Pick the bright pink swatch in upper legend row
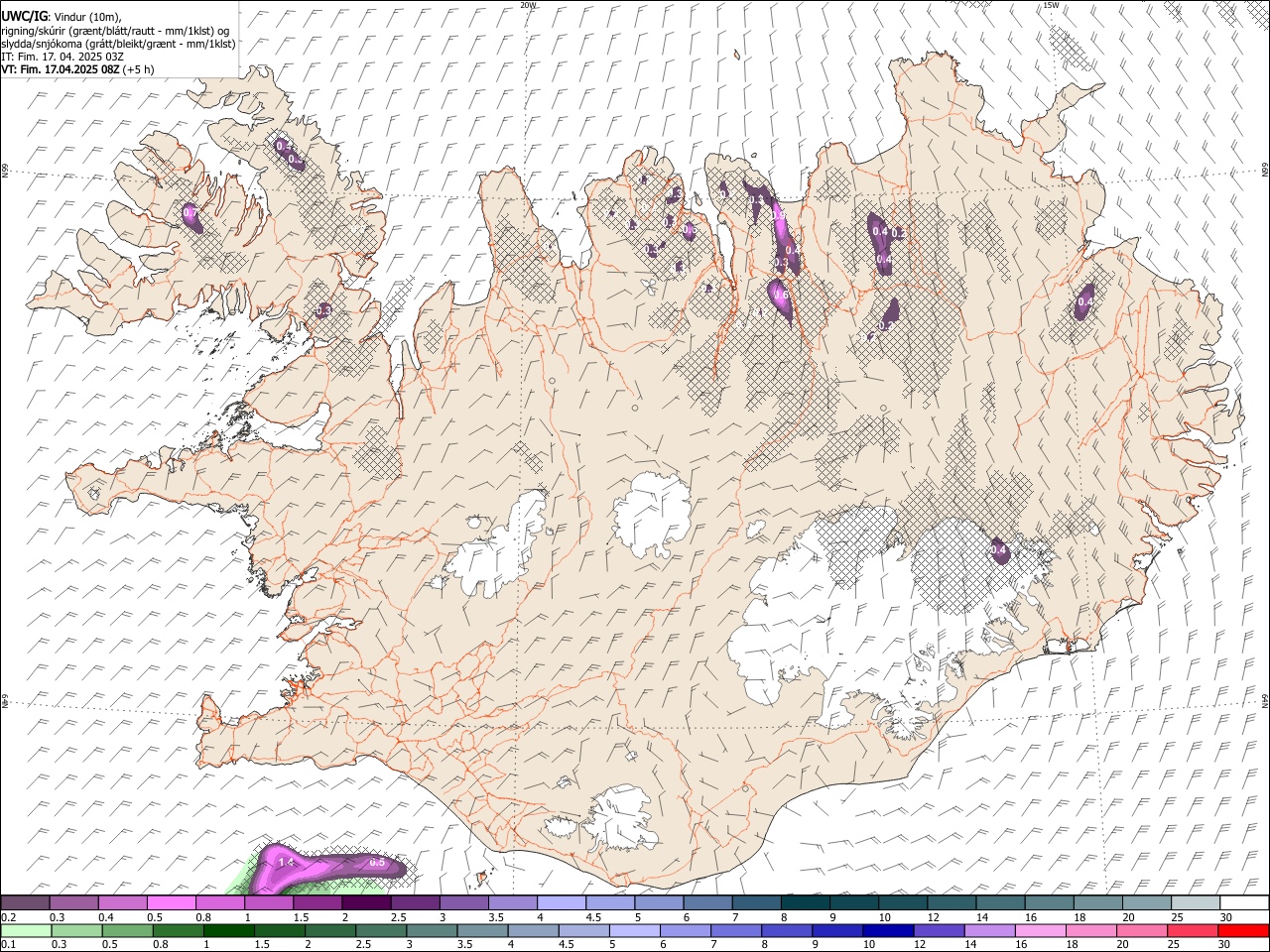Screen dimensions: 1270x952 [171, 902]
